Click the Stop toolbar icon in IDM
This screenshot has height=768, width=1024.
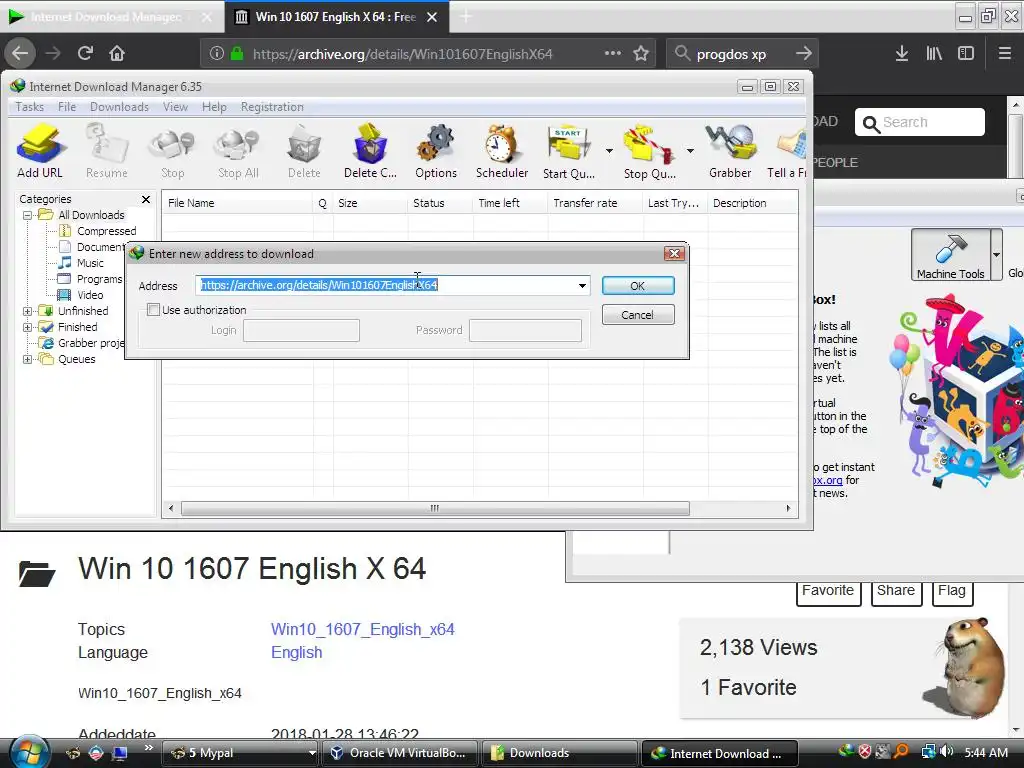[172, 151]
